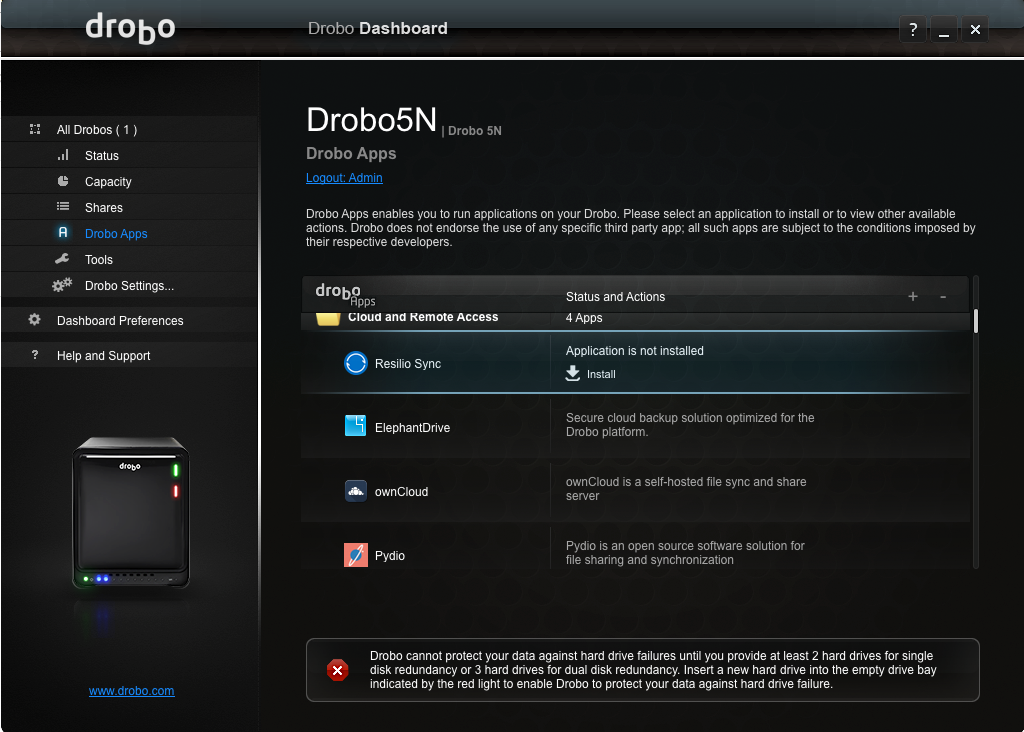Minimize the Drobo Dashboard window

[x=944, y=29]
